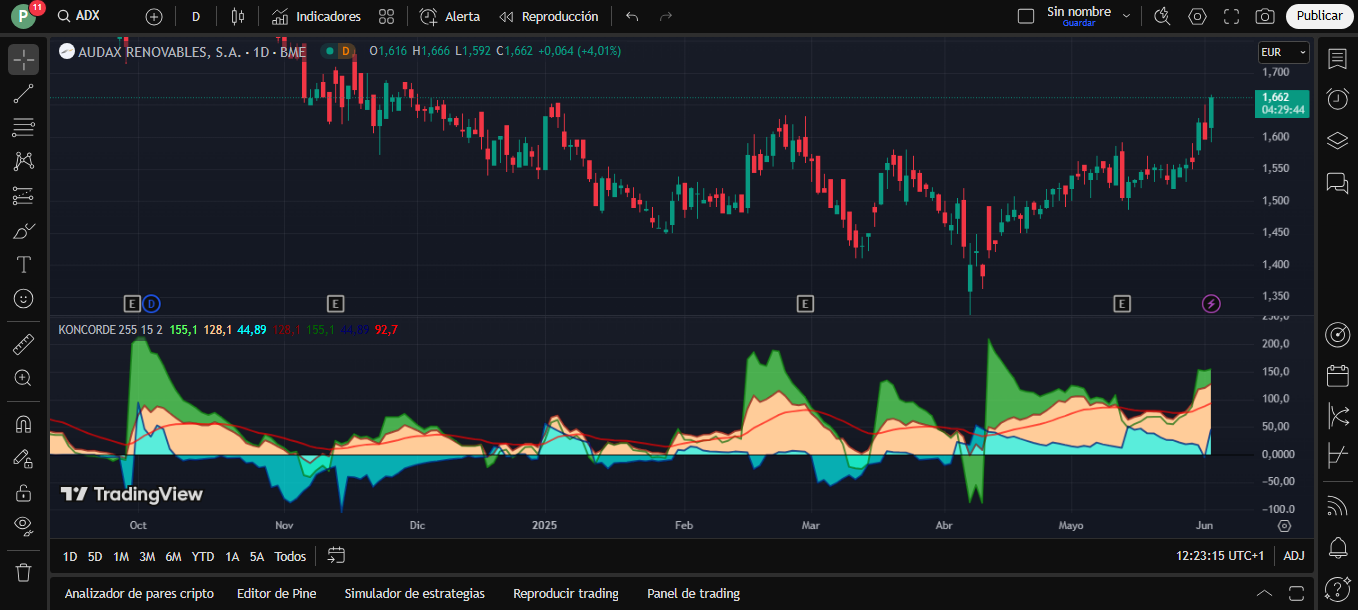The width and height of the screenshot is (1358, 610).
Task: Open the radar screener icon
Action: coord(1338,335)
